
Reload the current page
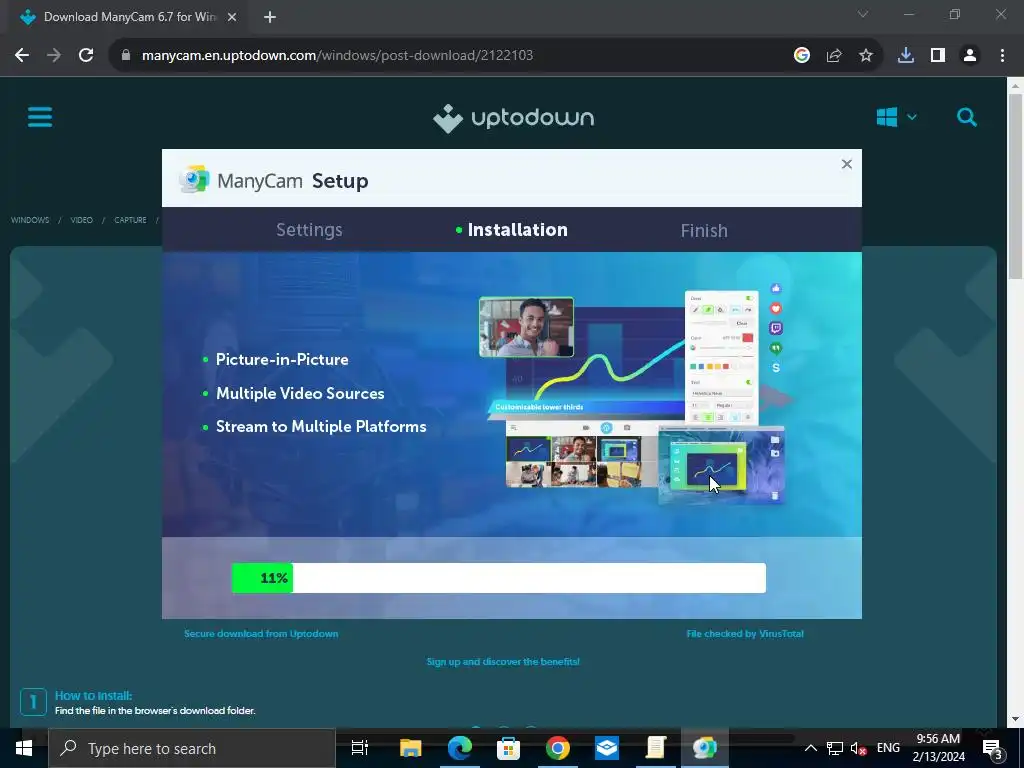pyautogui.click(x=86, y=55)
